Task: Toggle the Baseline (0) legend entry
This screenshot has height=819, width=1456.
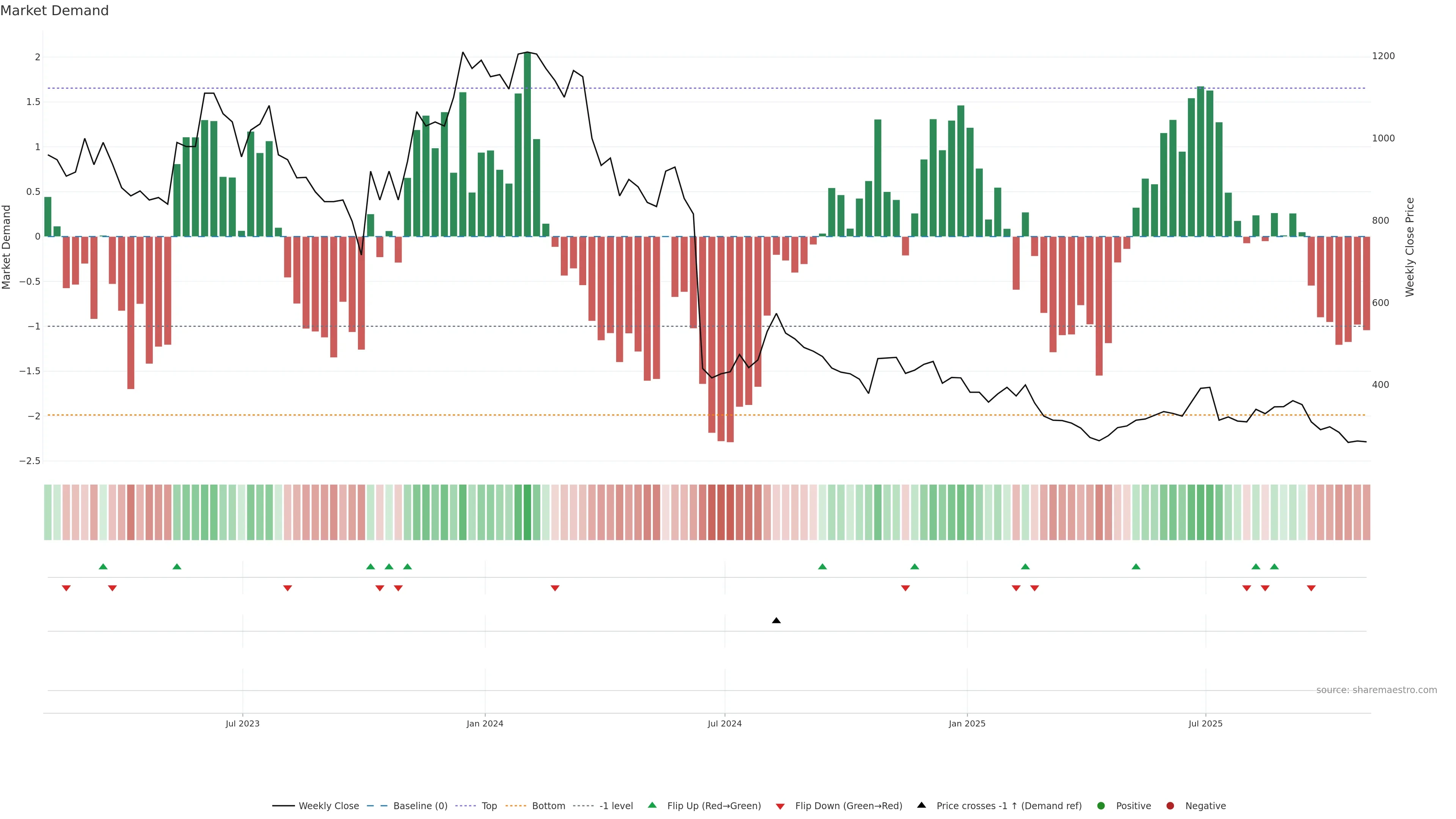Action: pos(420,805)
